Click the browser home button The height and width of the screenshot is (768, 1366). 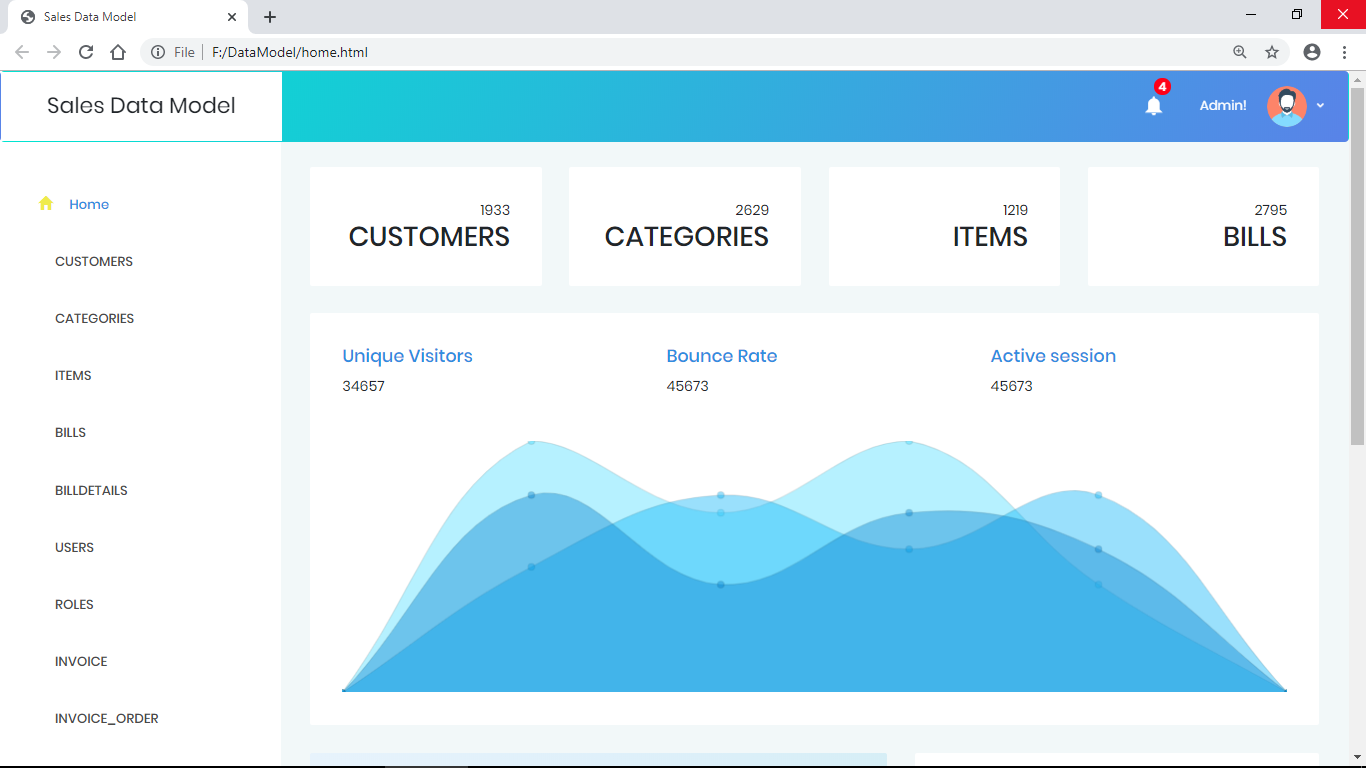pos(118,52)
